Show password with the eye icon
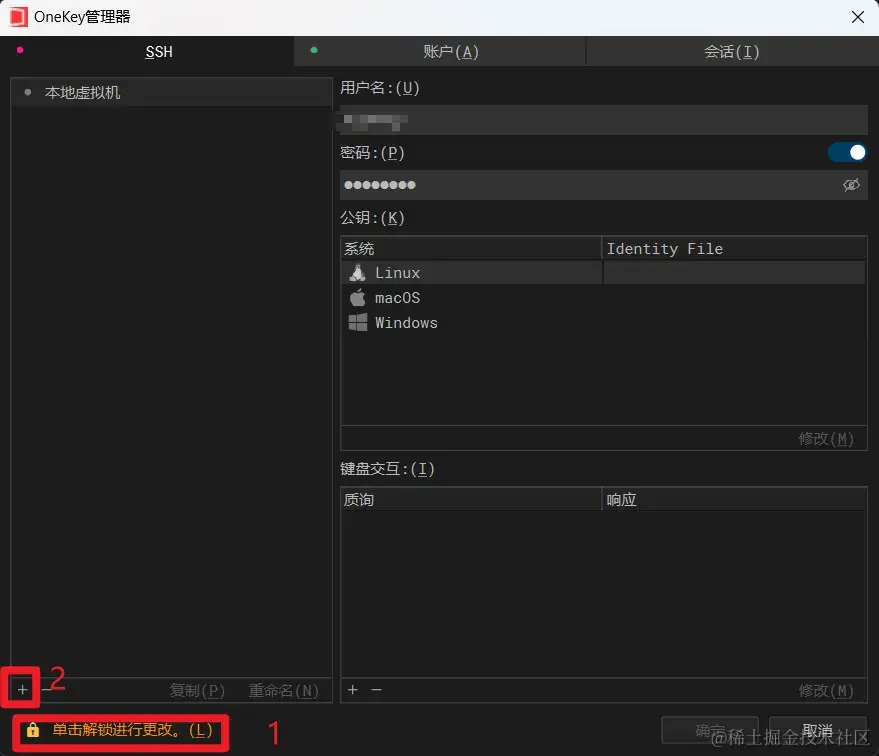The height and width of the screenshot is (756, 879). point(851,185)
